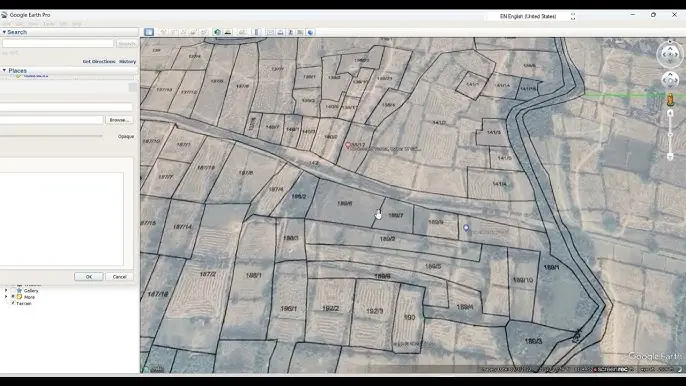Open Get Directions link

pos(99,62)
